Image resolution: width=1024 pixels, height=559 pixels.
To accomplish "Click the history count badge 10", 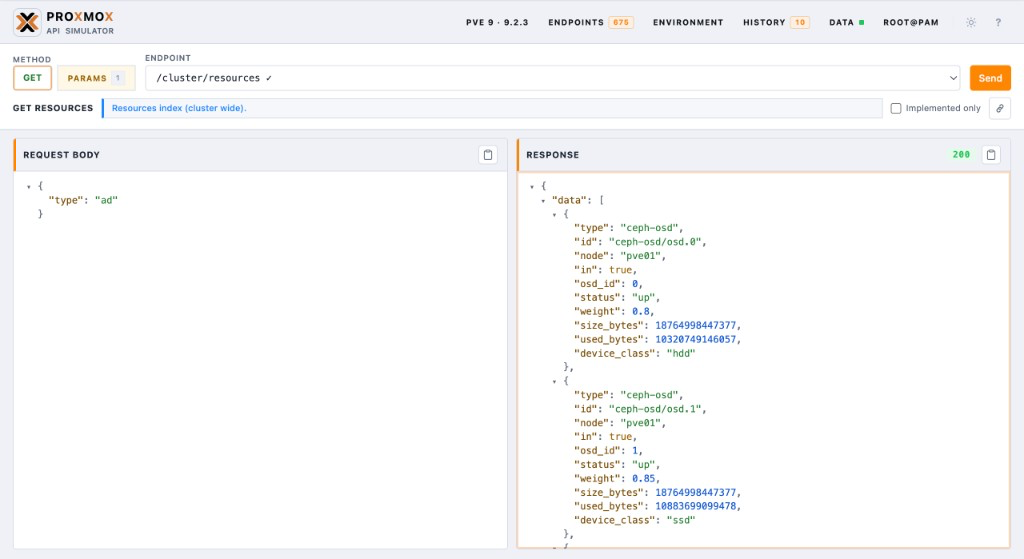I will coord(800,22).
